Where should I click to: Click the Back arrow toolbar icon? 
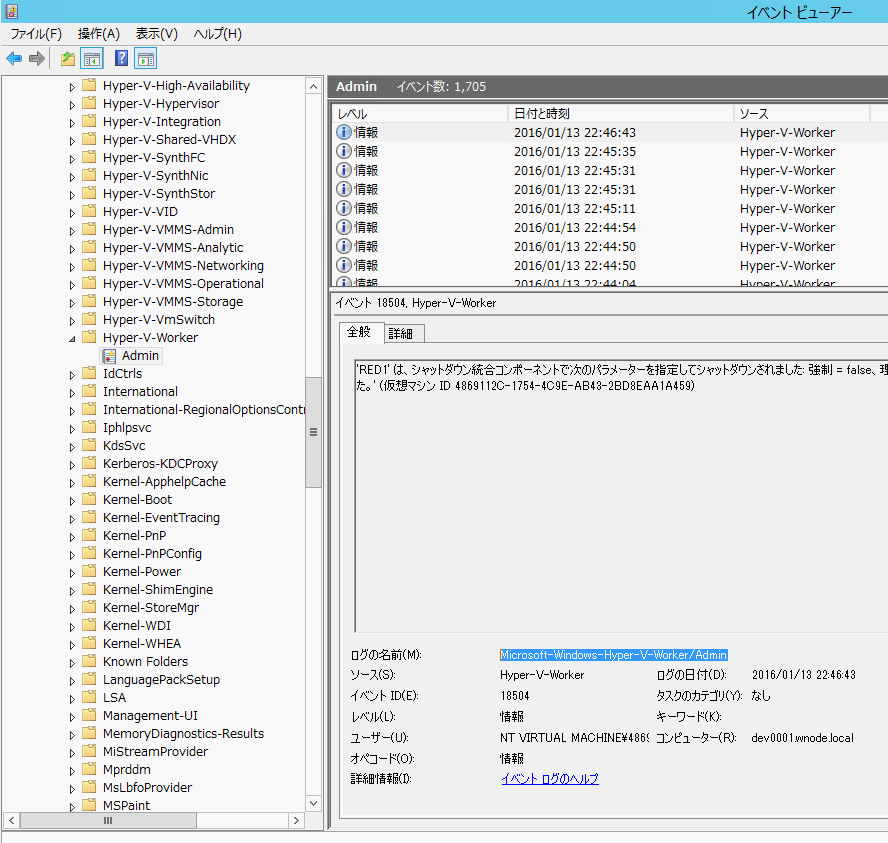[14, 58]
